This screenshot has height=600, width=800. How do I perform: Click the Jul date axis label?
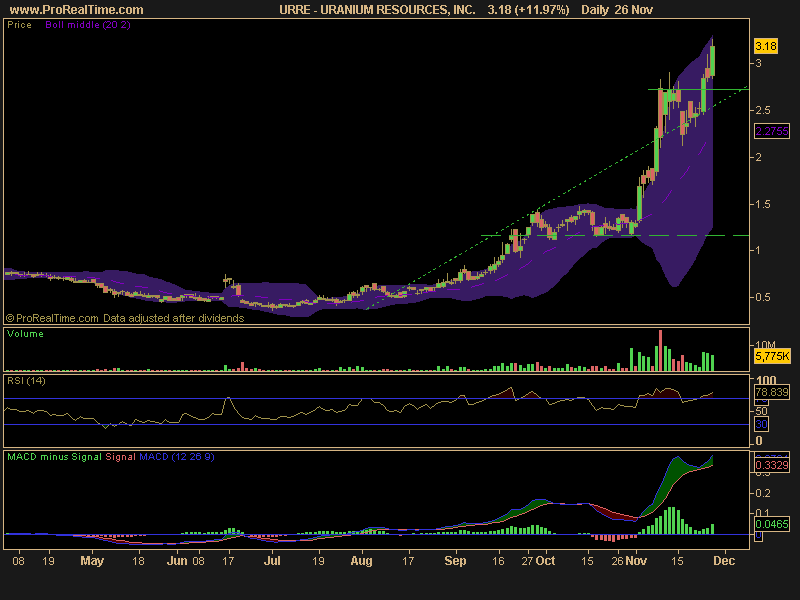coord(272,561)
